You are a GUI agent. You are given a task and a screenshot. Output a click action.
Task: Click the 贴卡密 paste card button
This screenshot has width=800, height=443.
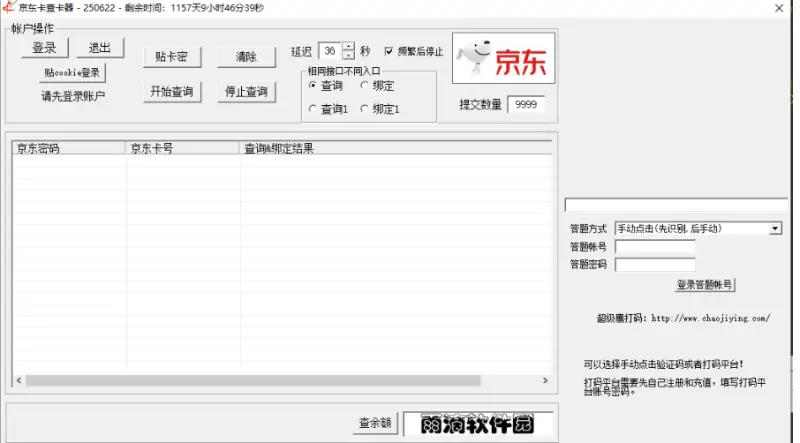click(x=172, y=57)
